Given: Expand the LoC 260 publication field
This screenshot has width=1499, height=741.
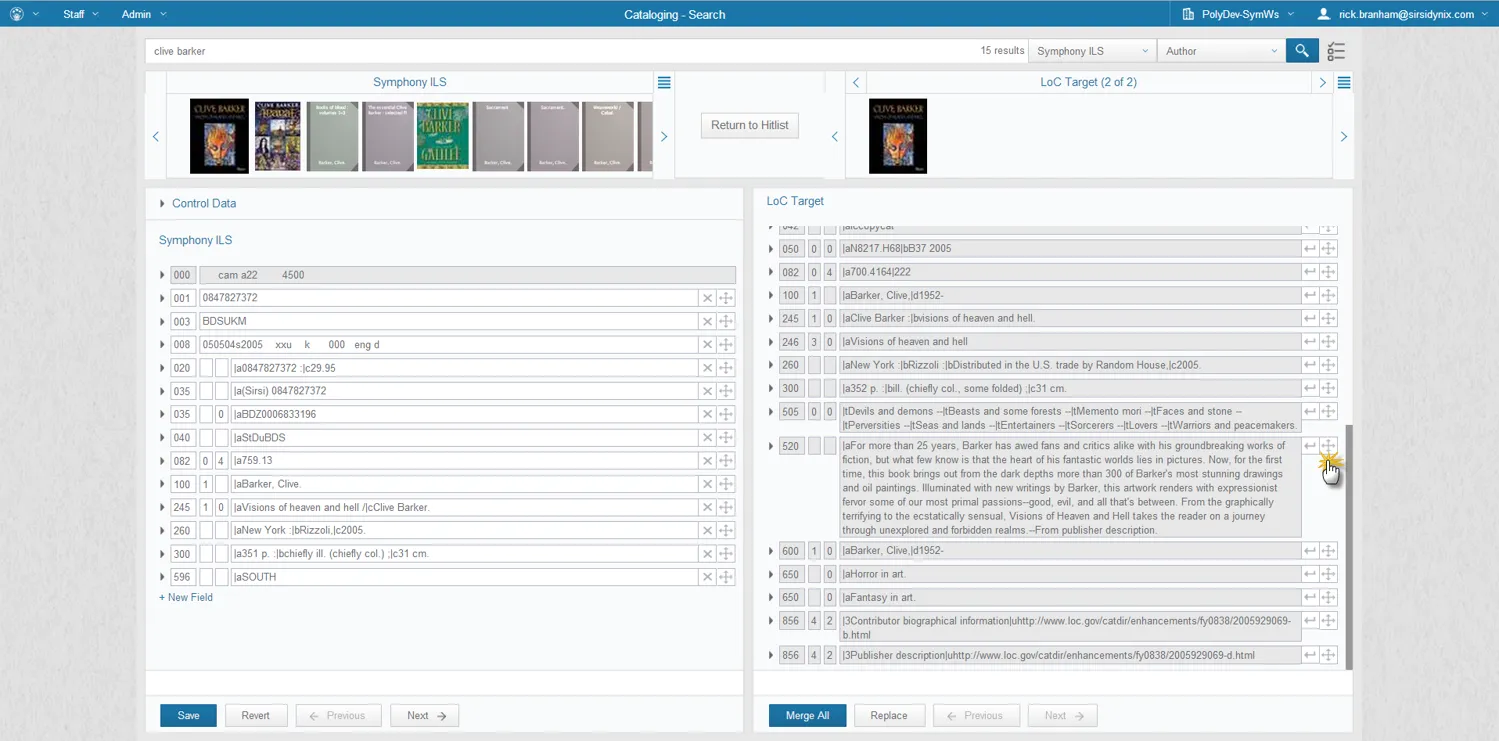Looking at the screenshot, I should (x=771, y=365).
